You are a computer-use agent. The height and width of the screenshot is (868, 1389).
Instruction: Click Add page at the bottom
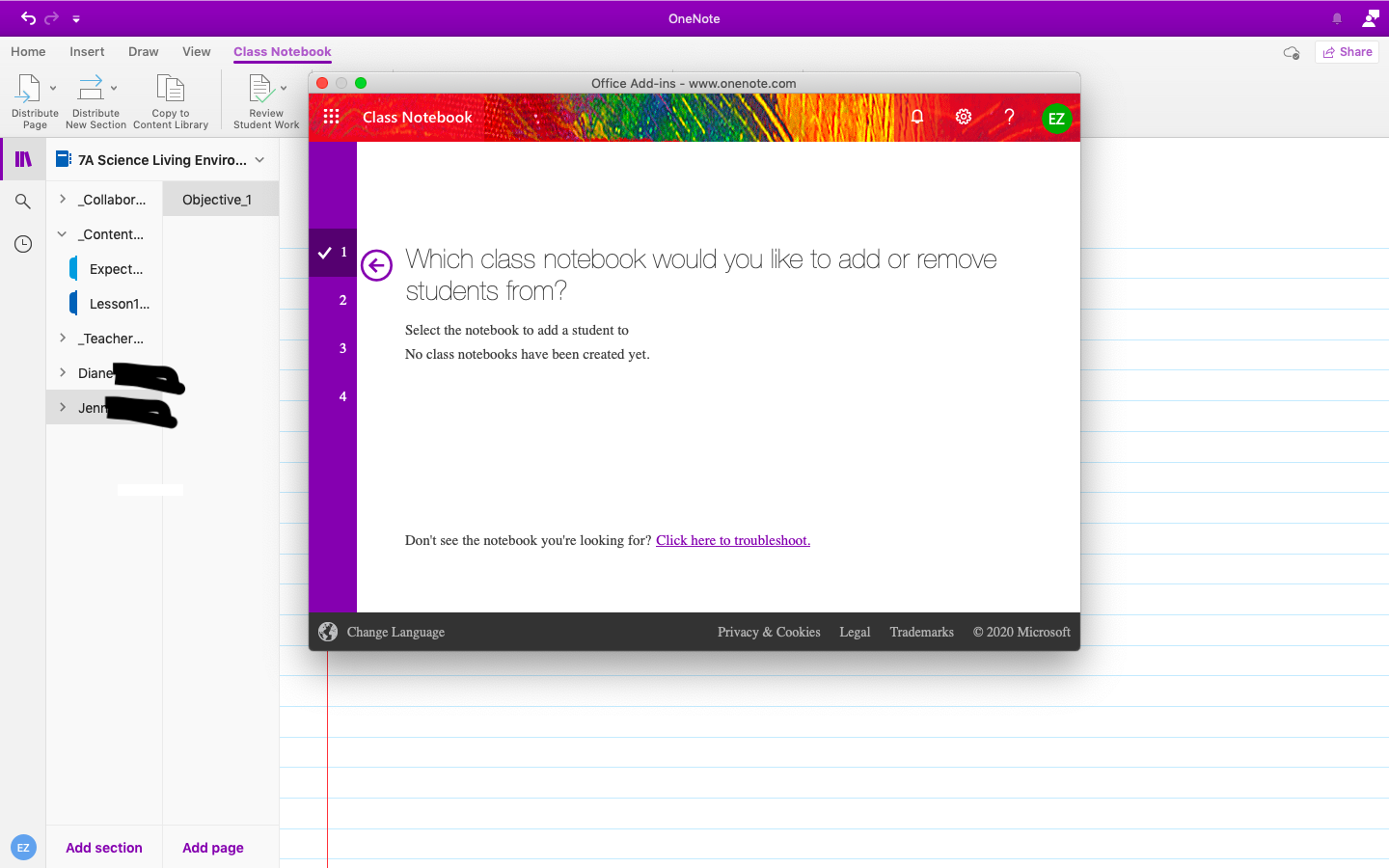[213, 848]
